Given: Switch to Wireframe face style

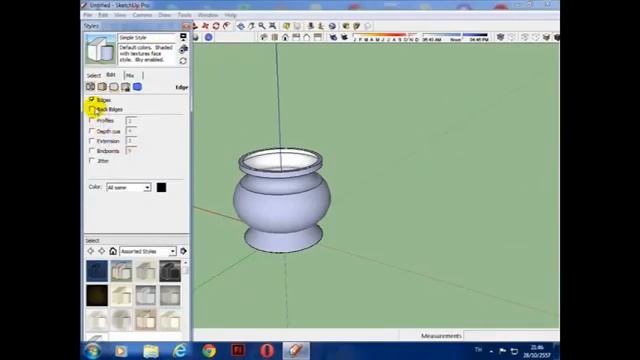Looking at the screenshot, I should [524, 37].
